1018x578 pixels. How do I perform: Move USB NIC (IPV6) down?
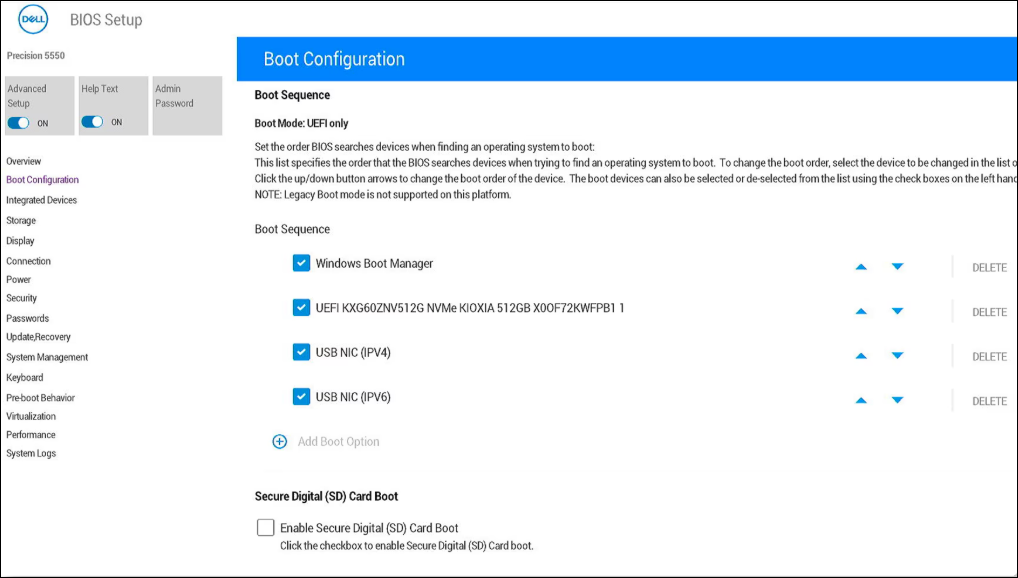[x=897, y=400]
